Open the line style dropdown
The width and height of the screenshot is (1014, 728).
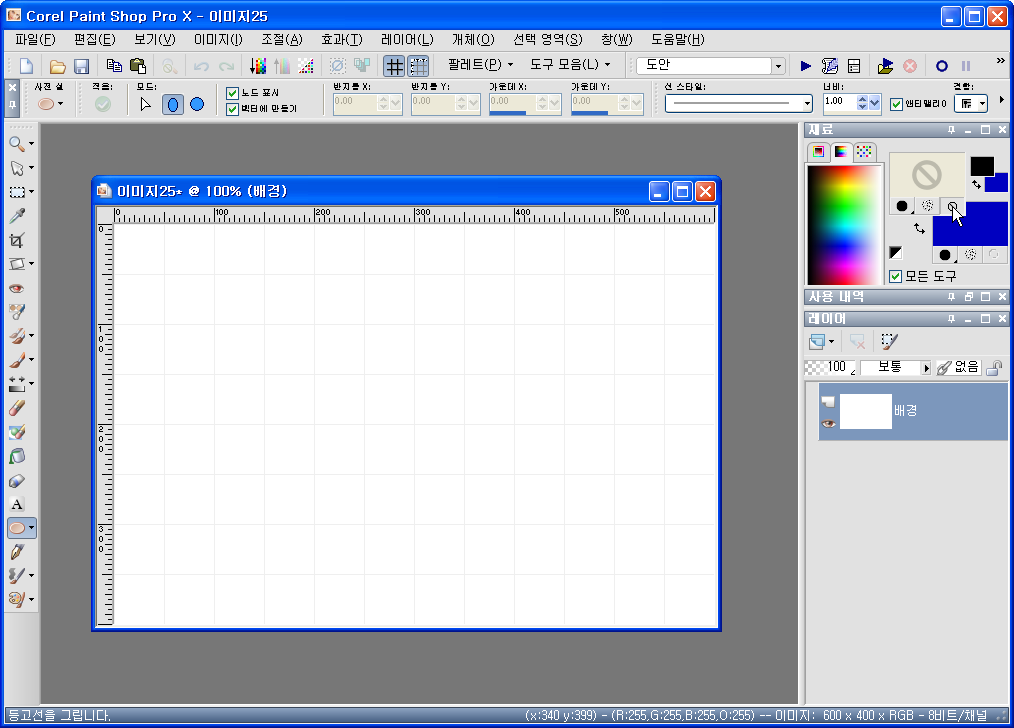[x=807, y=103]
